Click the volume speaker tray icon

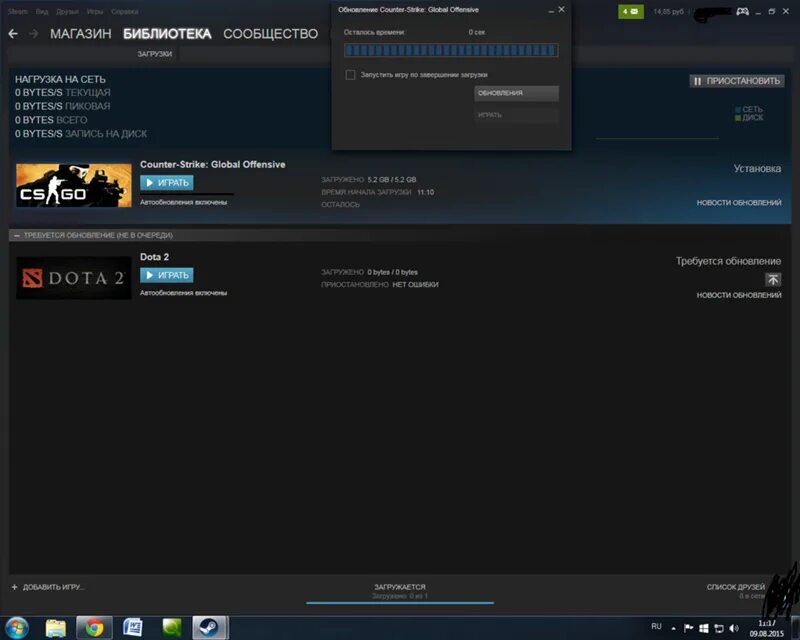tap(734, 628)
